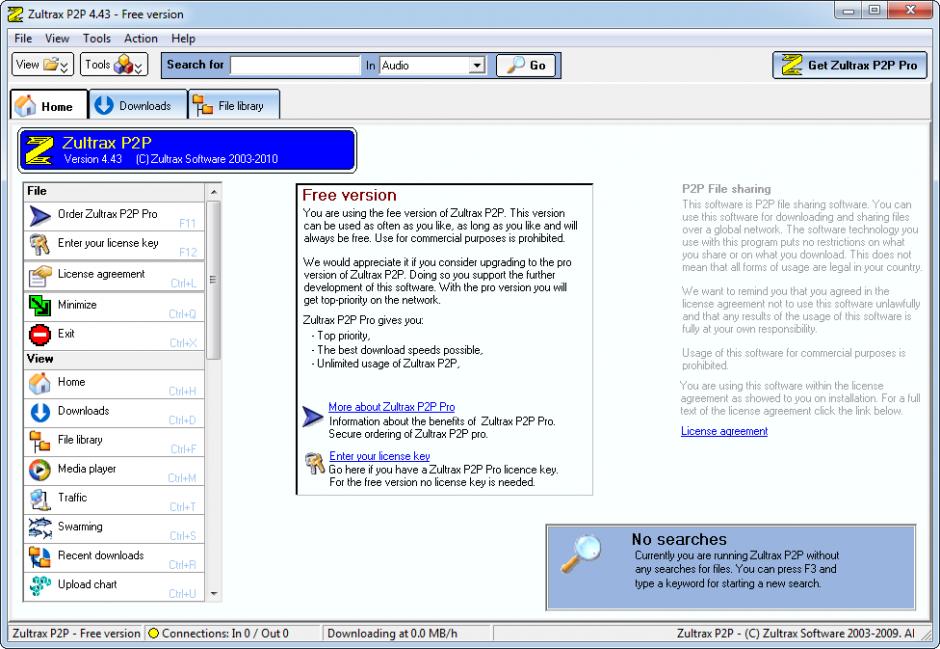Click the Upload chart icon in sidebar
This screenshot has width=940, height=649.
(40, 585)
